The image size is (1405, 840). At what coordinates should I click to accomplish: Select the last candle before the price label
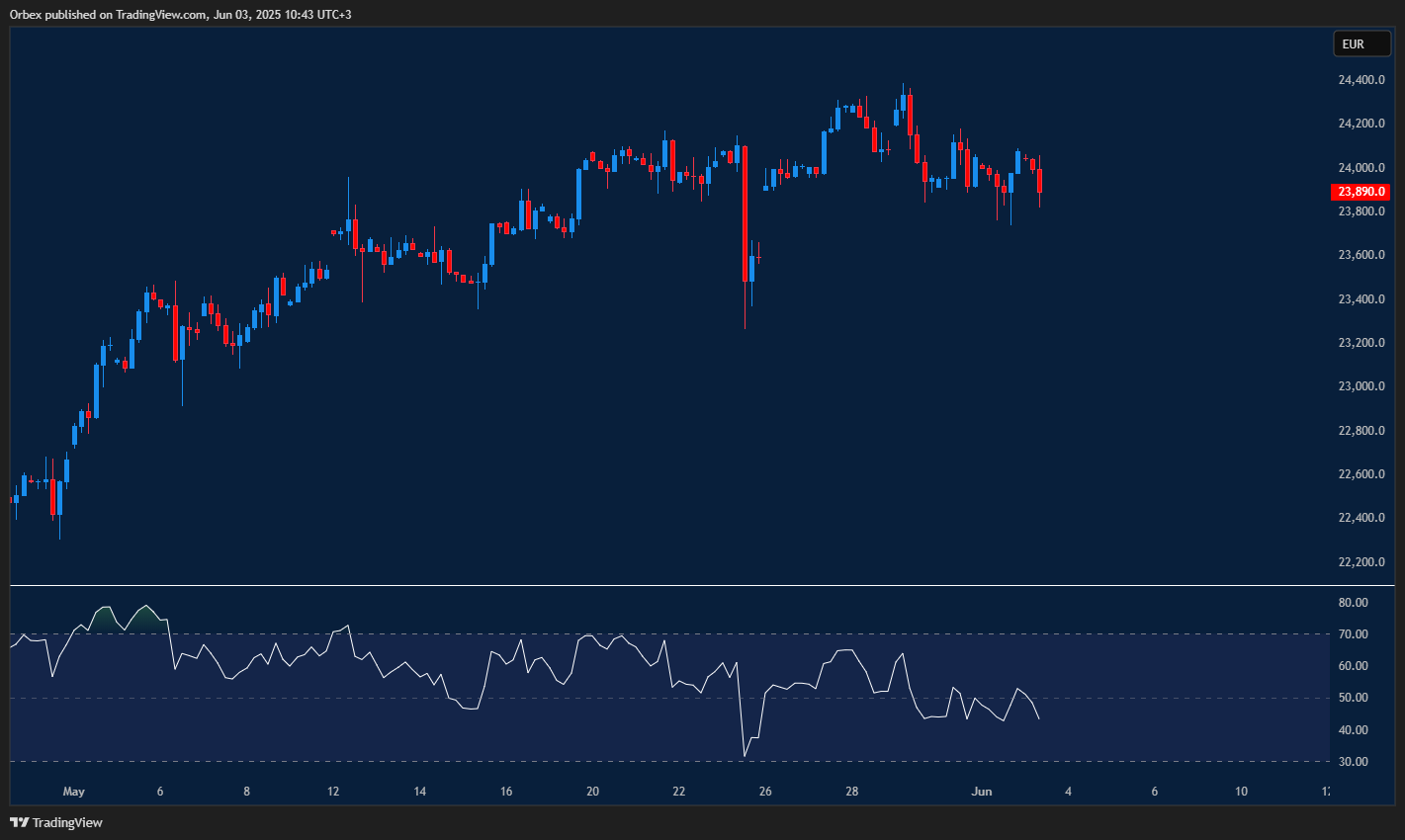coord(1038,183)
